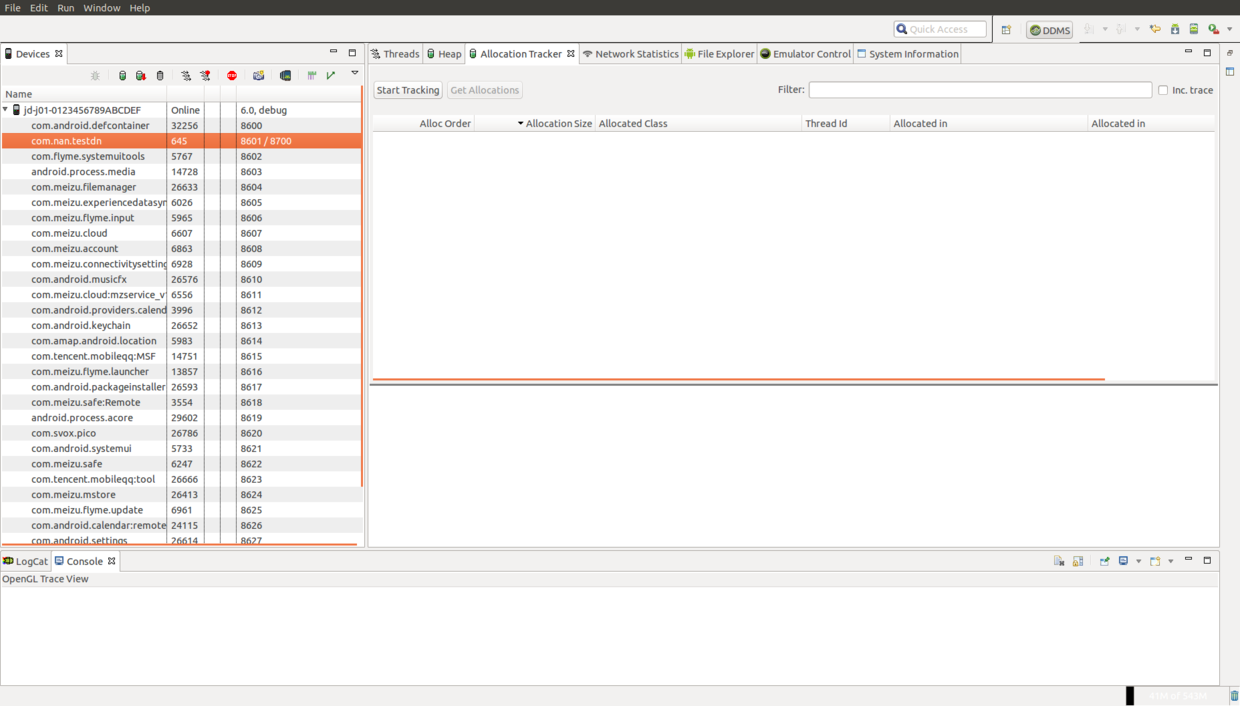Open the Display Selected Console dropdown arrow

[1139, 561]
